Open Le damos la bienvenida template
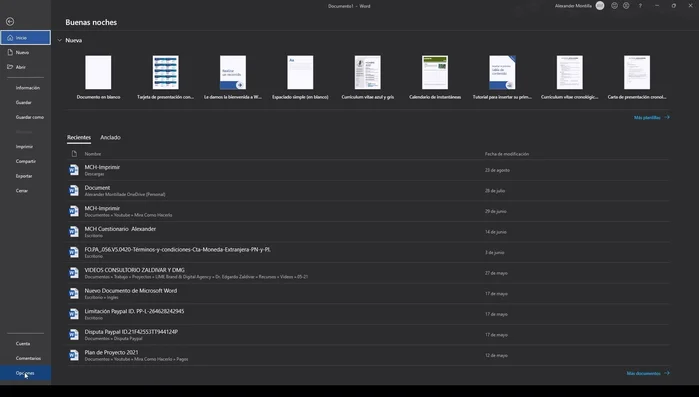The width and height of the screenshot is (699, 397). (x=233, y=77)
